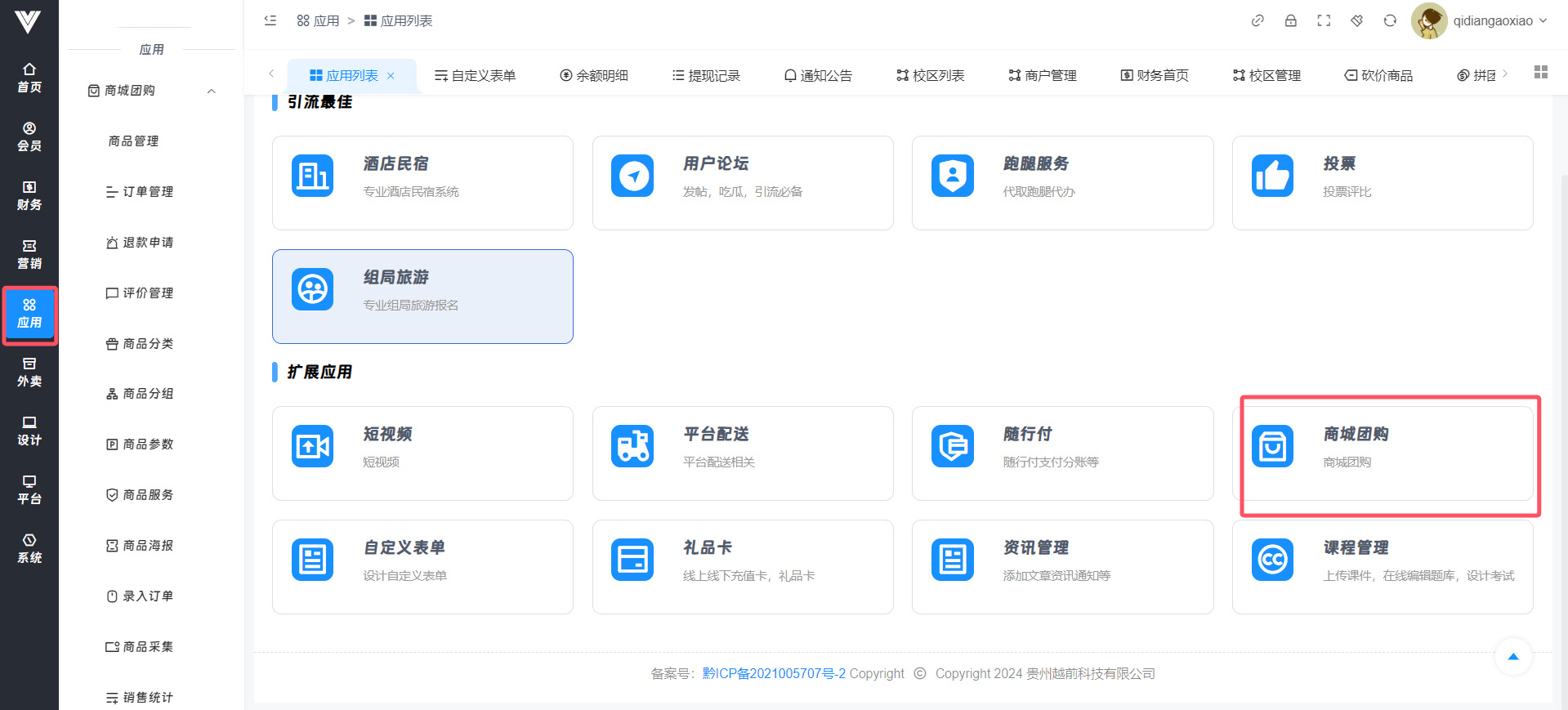The width and height of the screenshot is (1568, 710).
Task: Click the lock screen icon in header
Action: pos(1290,21)
